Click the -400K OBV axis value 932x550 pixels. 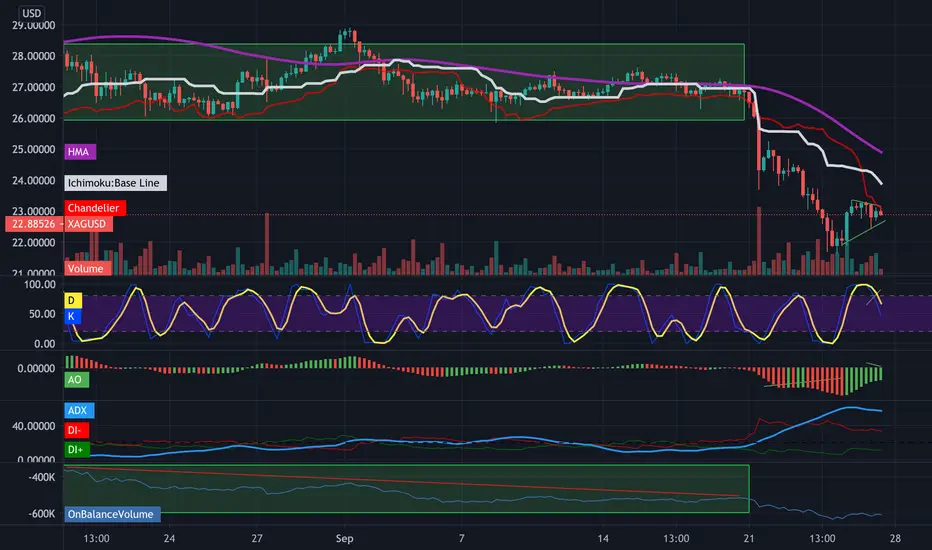point(42,477)
